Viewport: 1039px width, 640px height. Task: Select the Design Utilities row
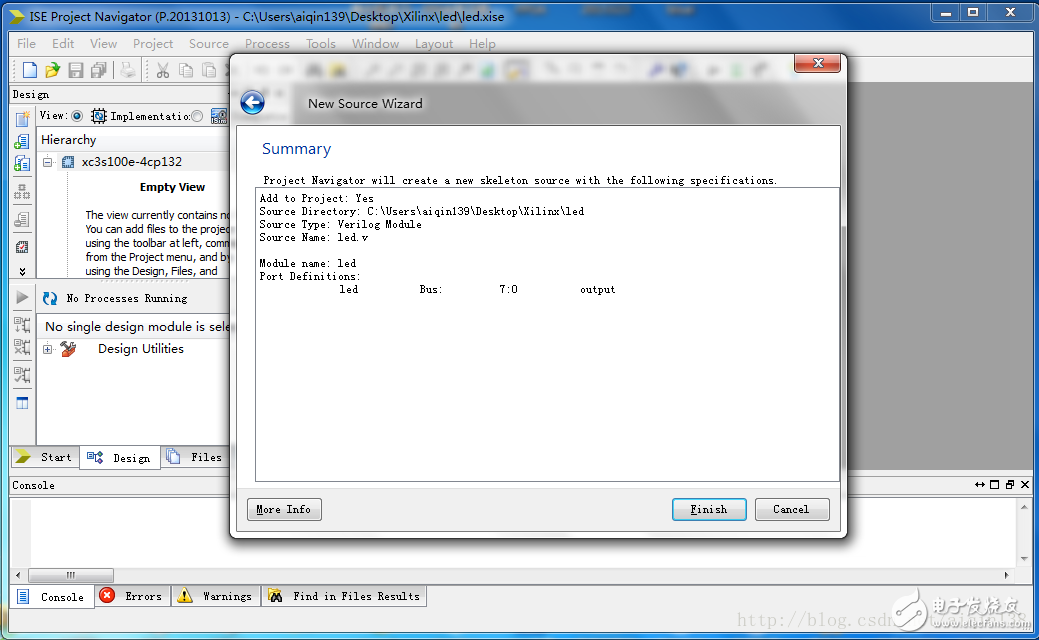pos(140,348)
